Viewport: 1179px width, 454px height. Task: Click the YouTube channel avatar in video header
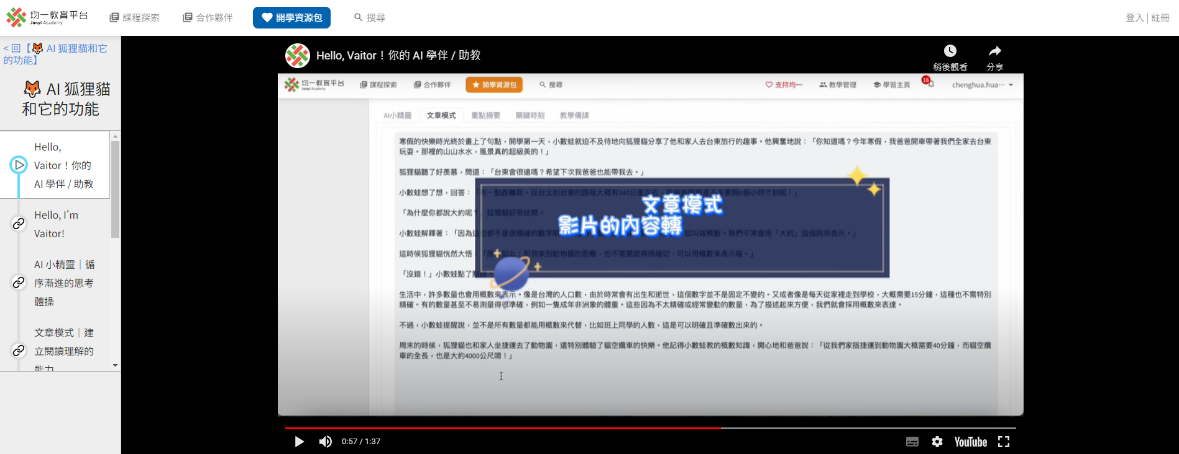297,56
